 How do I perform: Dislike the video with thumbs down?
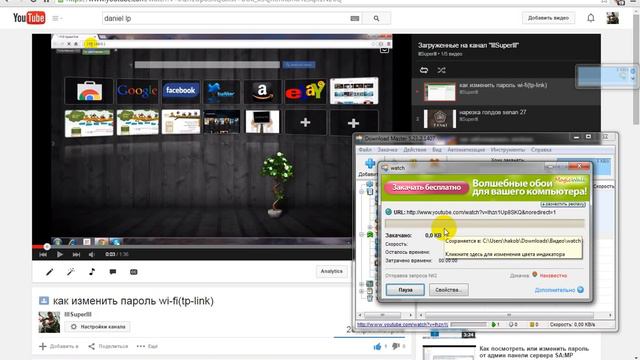coord(396,346)
